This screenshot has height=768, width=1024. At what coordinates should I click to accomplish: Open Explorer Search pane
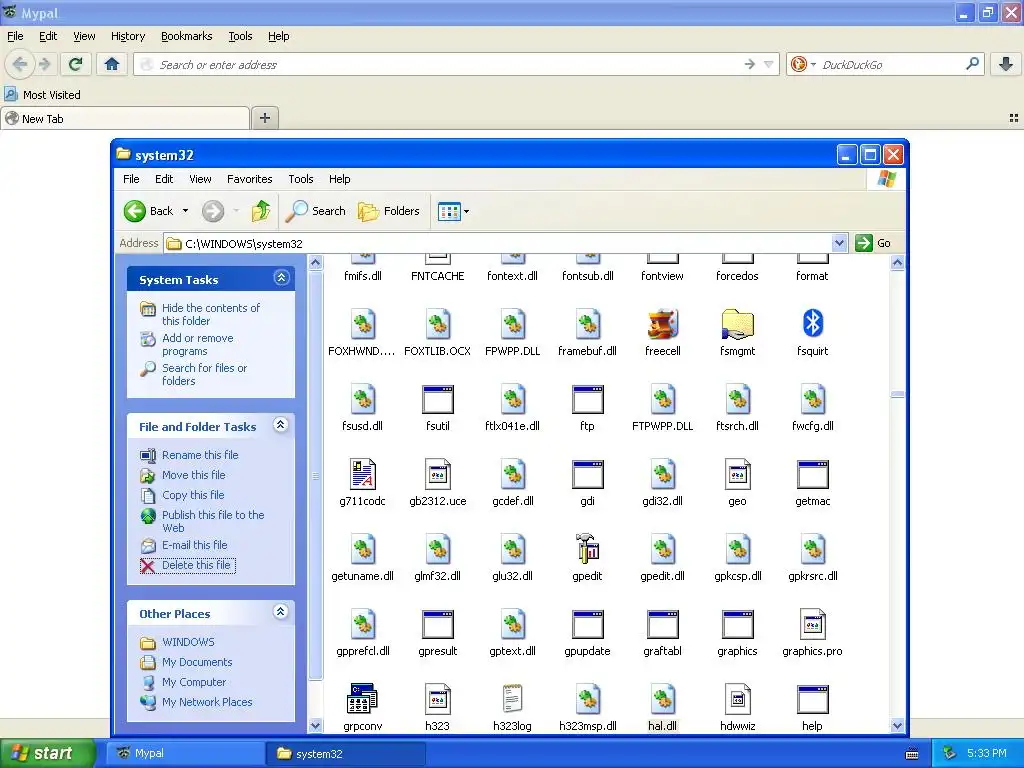point(316,211)
